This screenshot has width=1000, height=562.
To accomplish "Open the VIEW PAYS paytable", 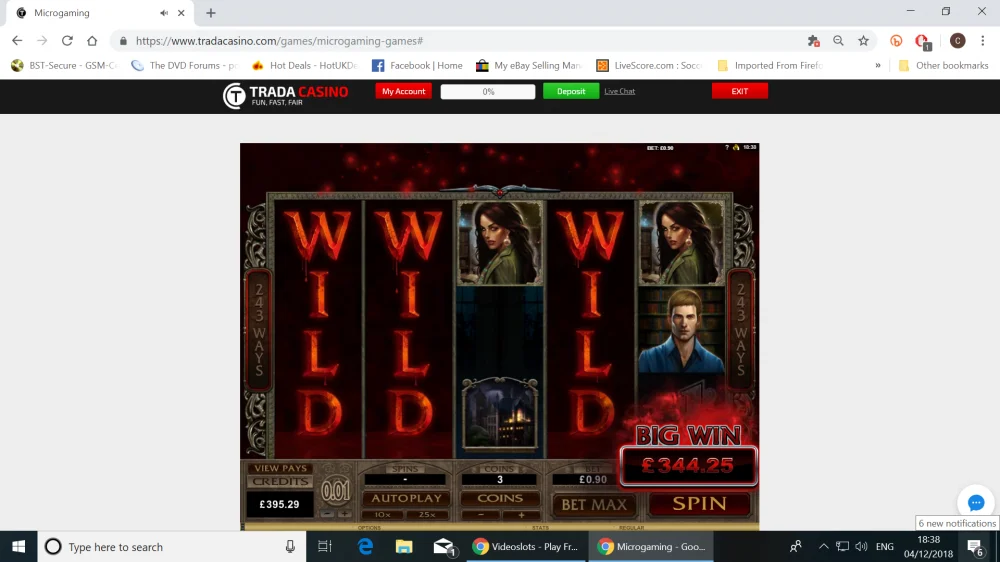I will 280,468.
